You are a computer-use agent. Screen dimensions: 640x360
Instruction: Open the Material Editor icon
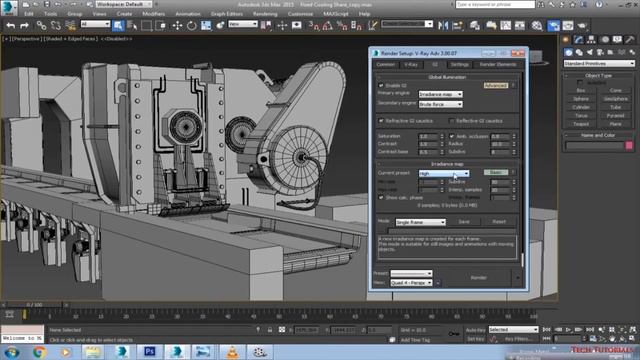click(537, 25)
